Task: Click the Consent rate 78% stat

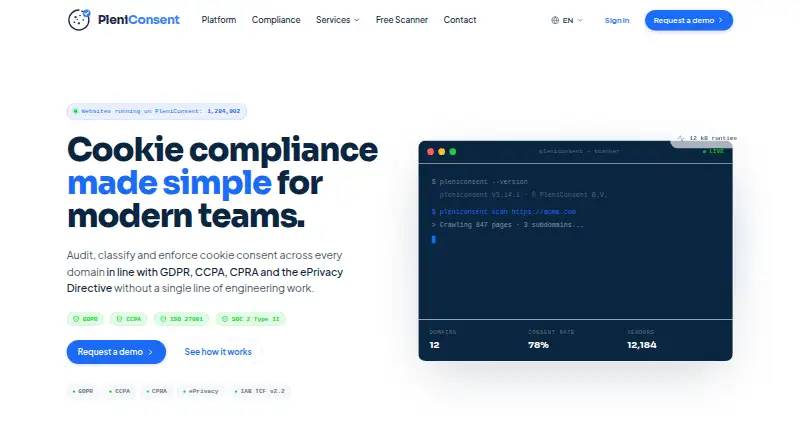Action: click(x=551, y=339)
